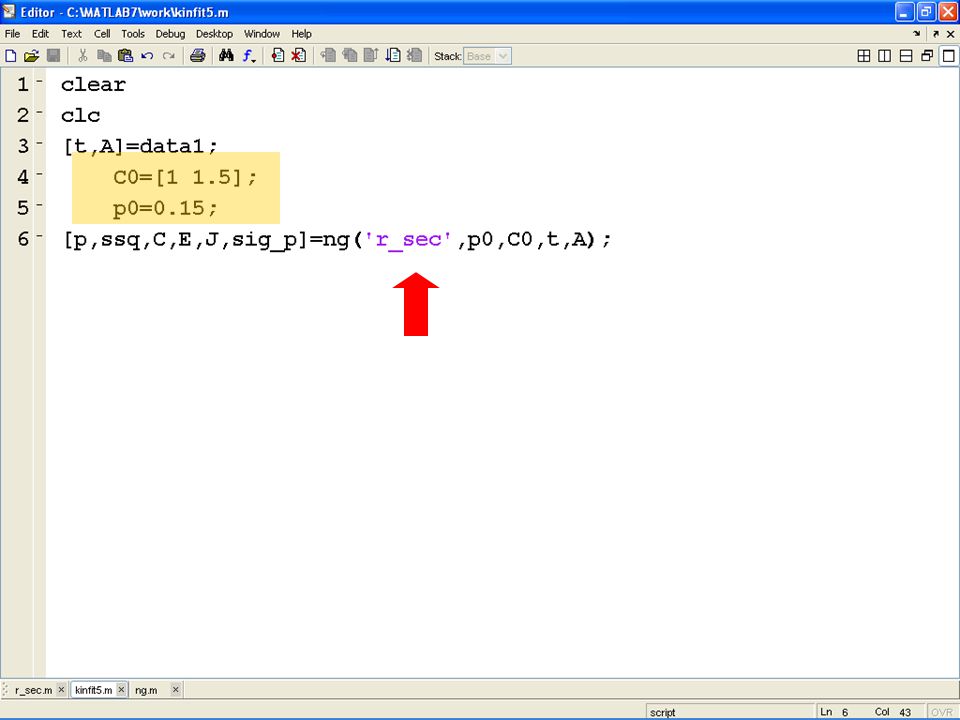960x720 pixels.
Task: Open the File menu
Action: pyautogui.click(x=12, y=34)
